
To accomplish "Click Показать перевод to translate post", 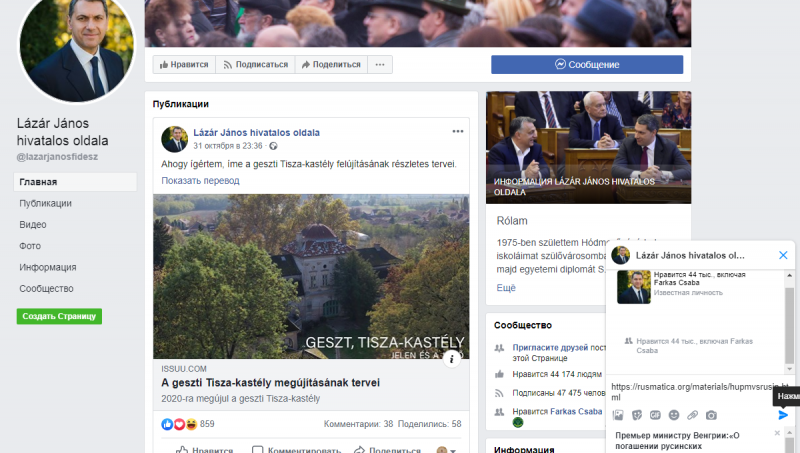I will coord(200,181).
